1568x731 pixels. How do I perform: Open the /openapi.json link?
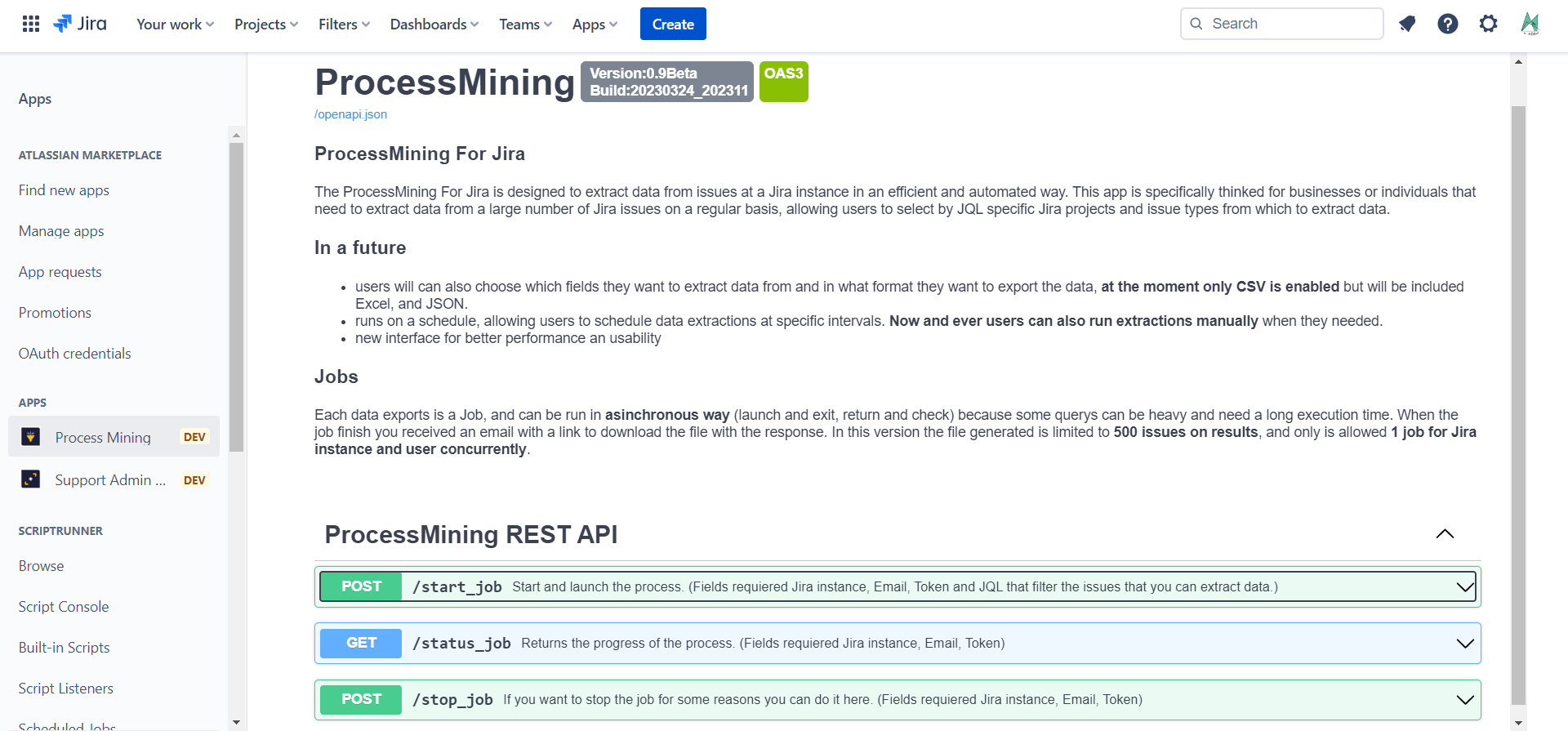[351, 114]
